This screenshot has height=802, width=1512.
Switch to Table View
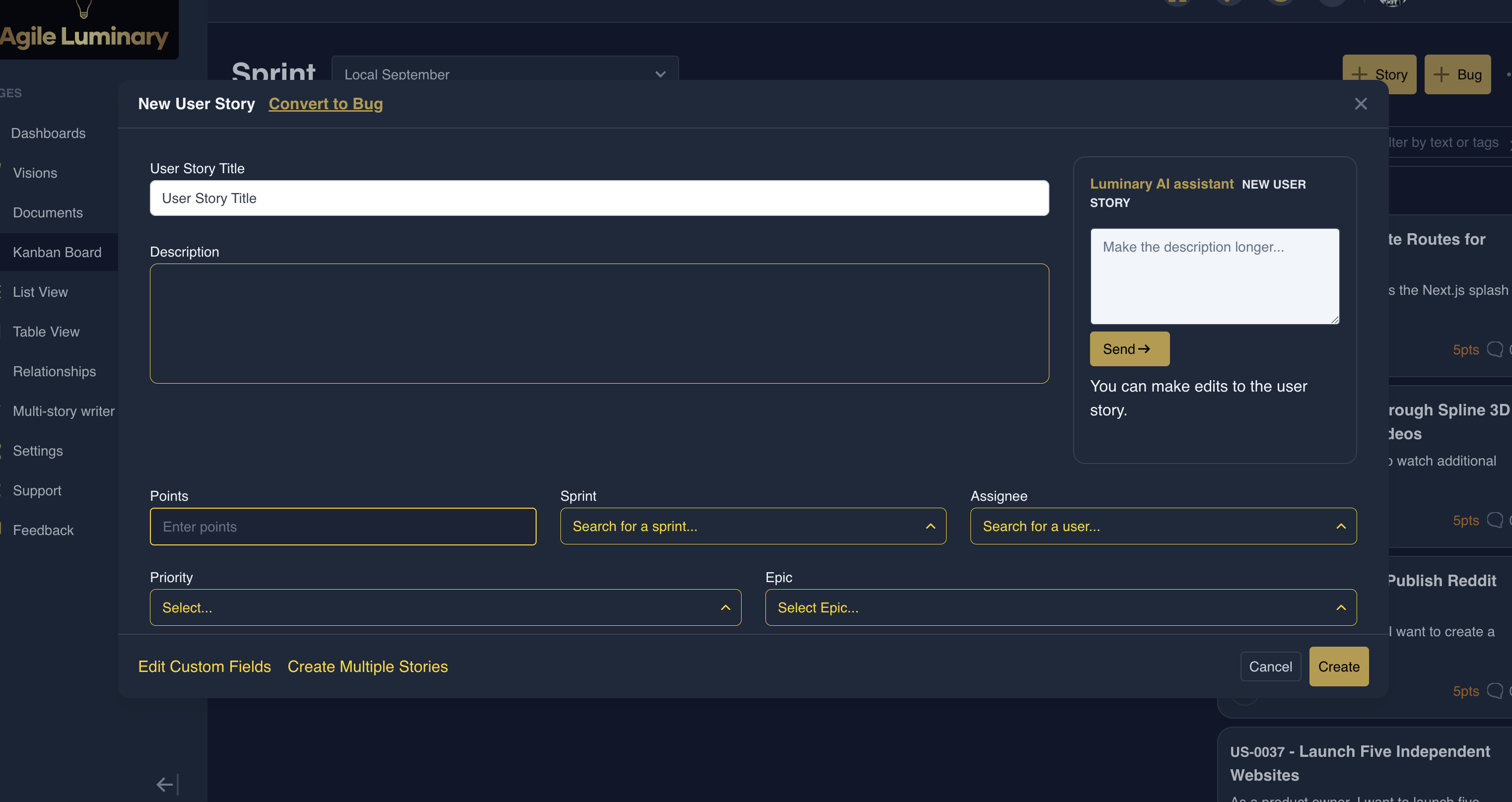click(x=46, y=332)
